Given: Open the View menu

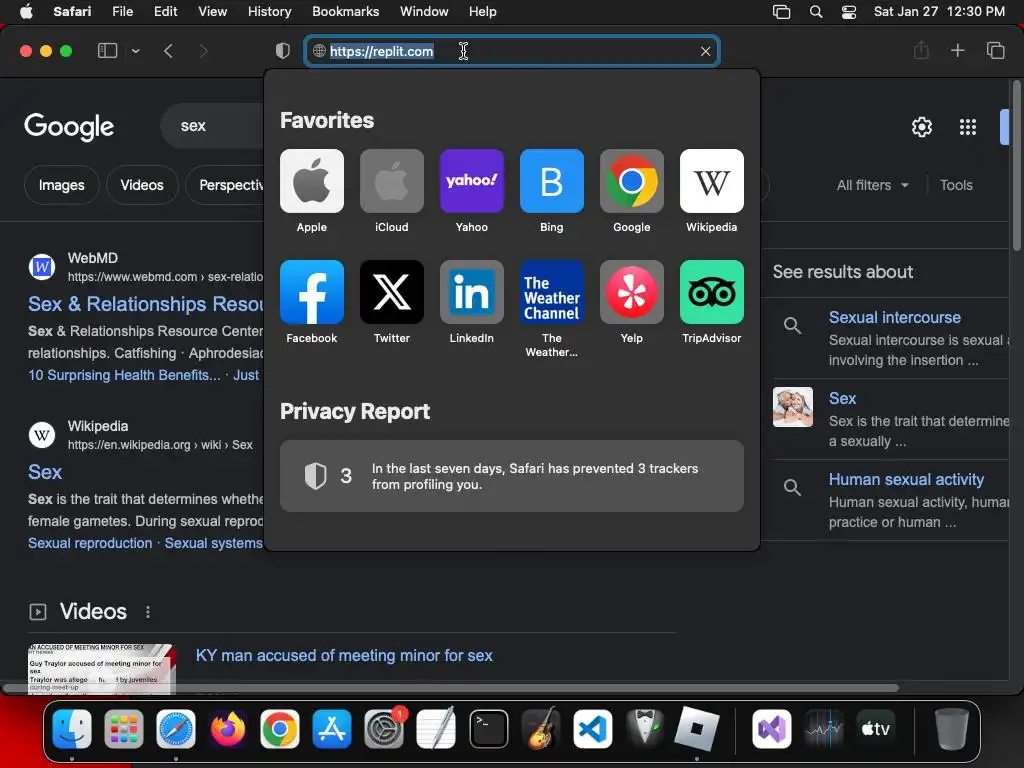Looking at the screenshot, I should coord(212,11).
